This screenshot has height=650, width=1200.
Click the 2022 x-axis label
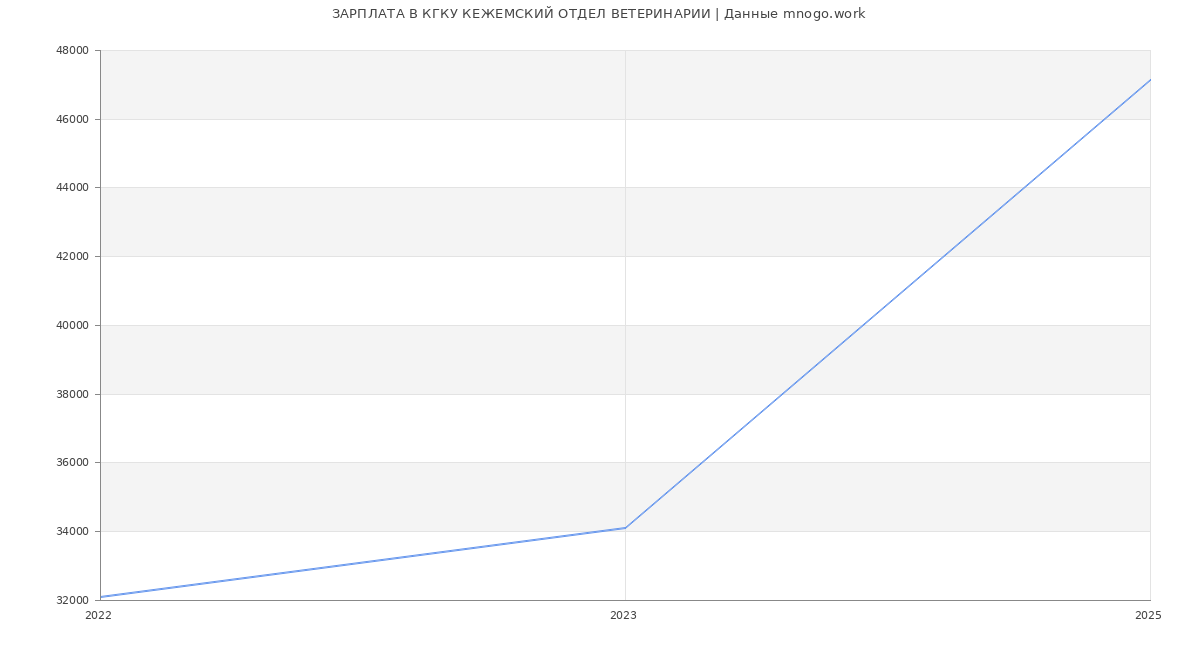(99, 615)
